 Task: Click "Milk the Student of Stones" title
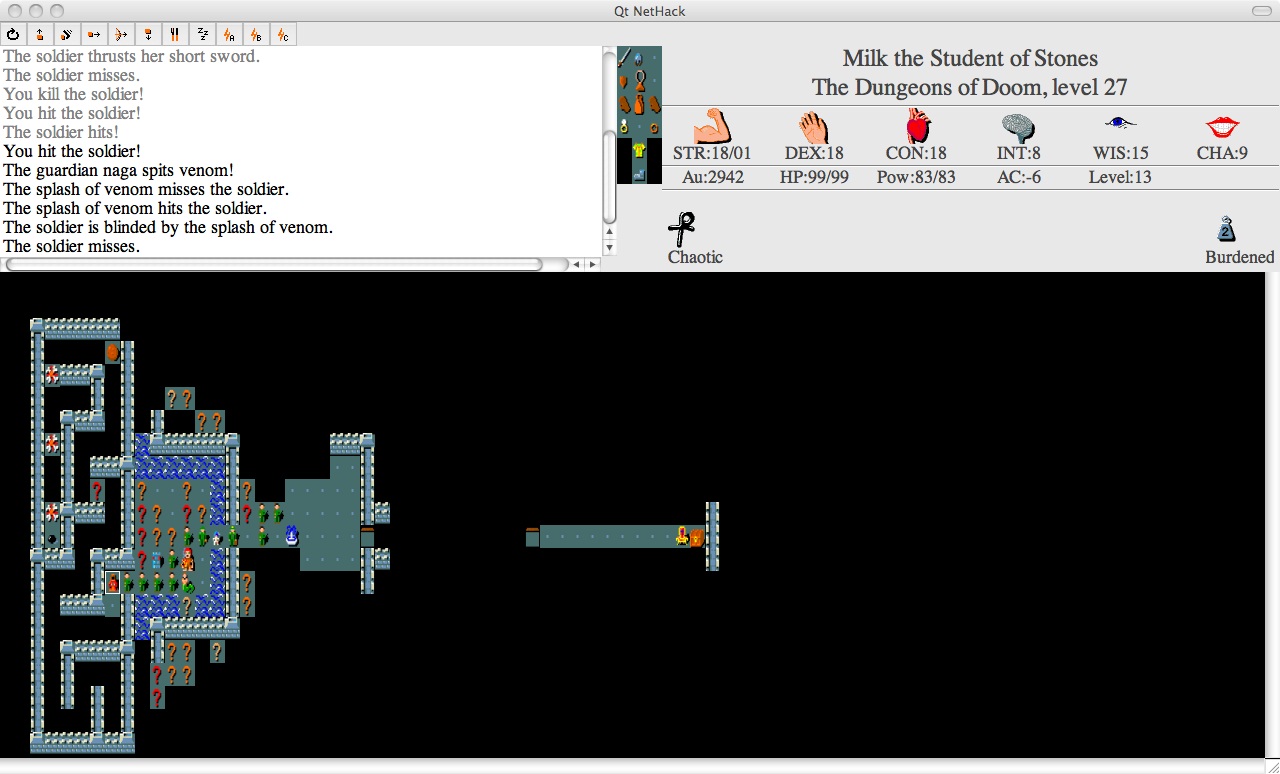[x=970, y=58]
